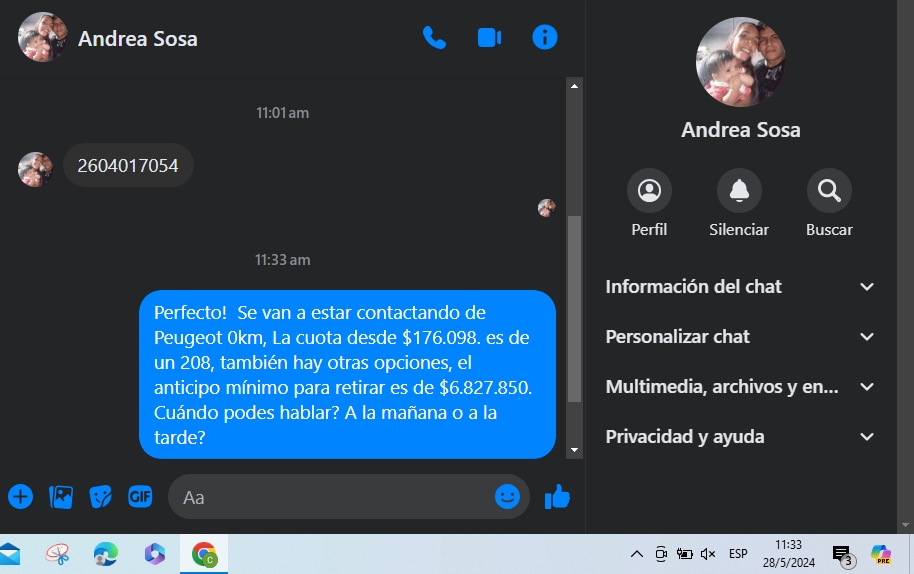Attach a photo with the image icon
Viewport: 914px width, 574px height.
point(61,497)
